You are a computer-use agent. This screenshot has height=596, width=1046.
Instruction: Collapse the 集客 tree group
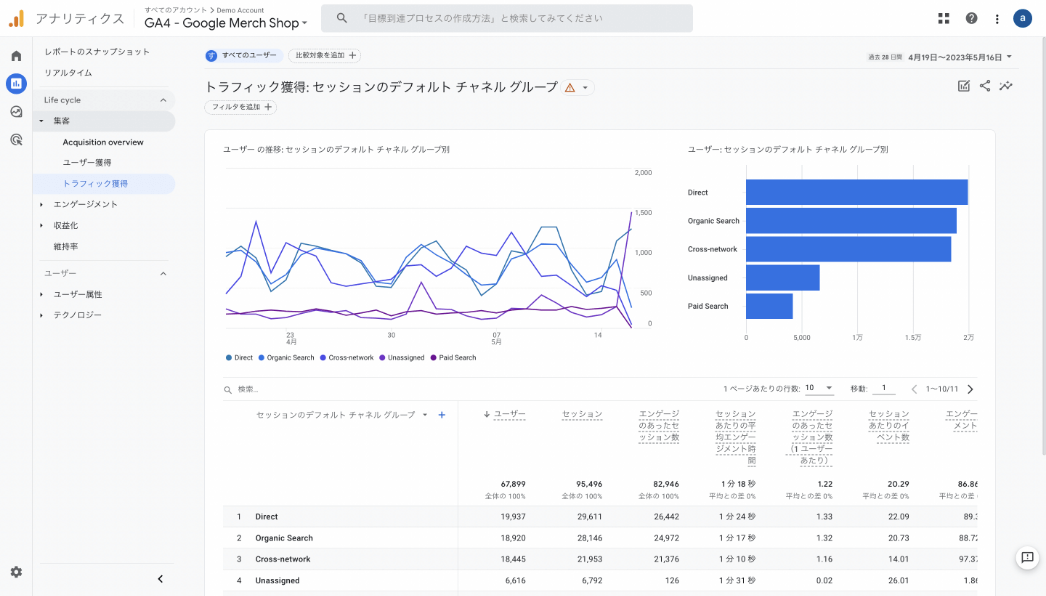[x=41, y=121]
